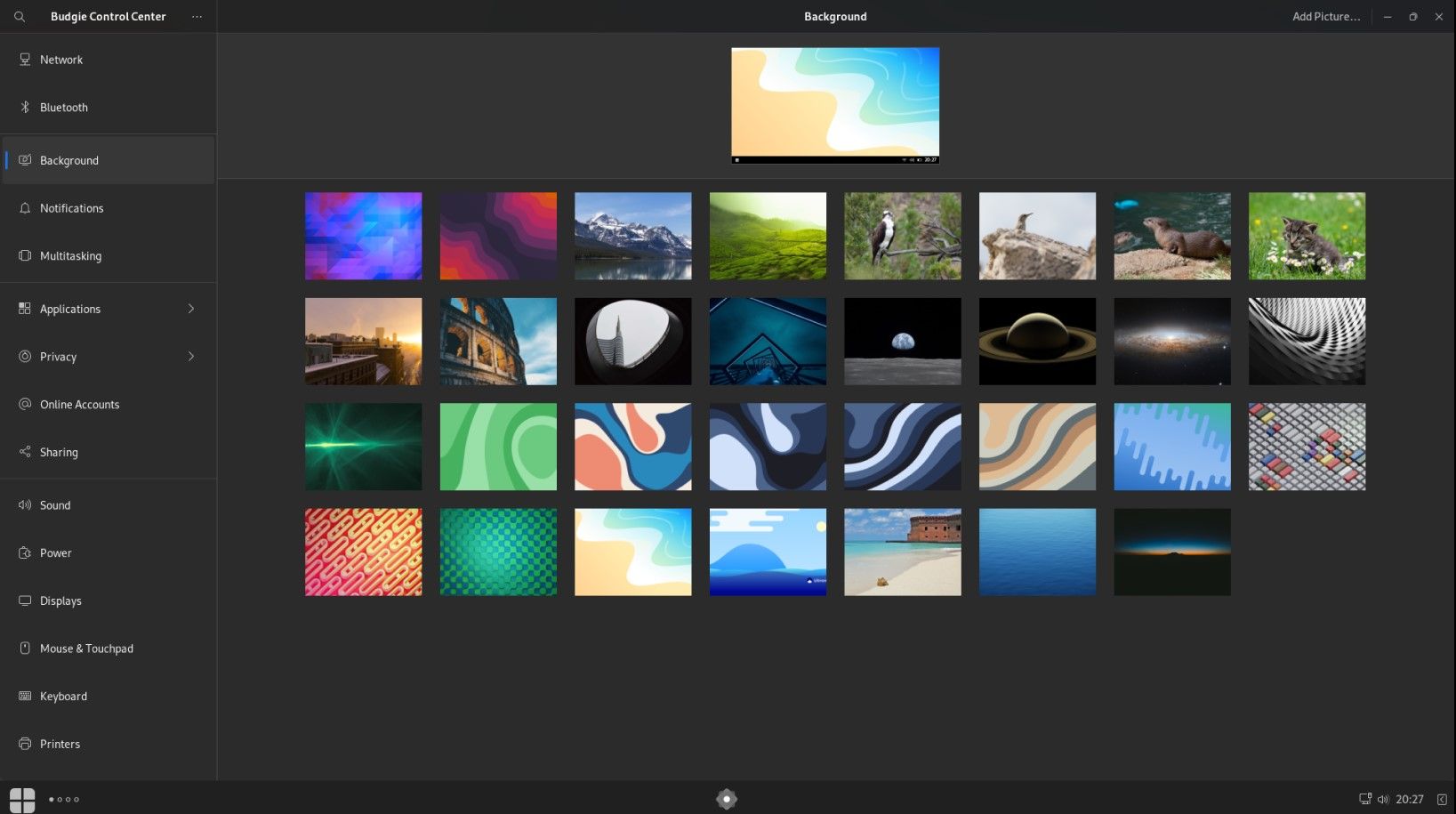Click the Bluetooth icon in the sidebar
This screenshot has width=1456, height=814.
[25, 107]
